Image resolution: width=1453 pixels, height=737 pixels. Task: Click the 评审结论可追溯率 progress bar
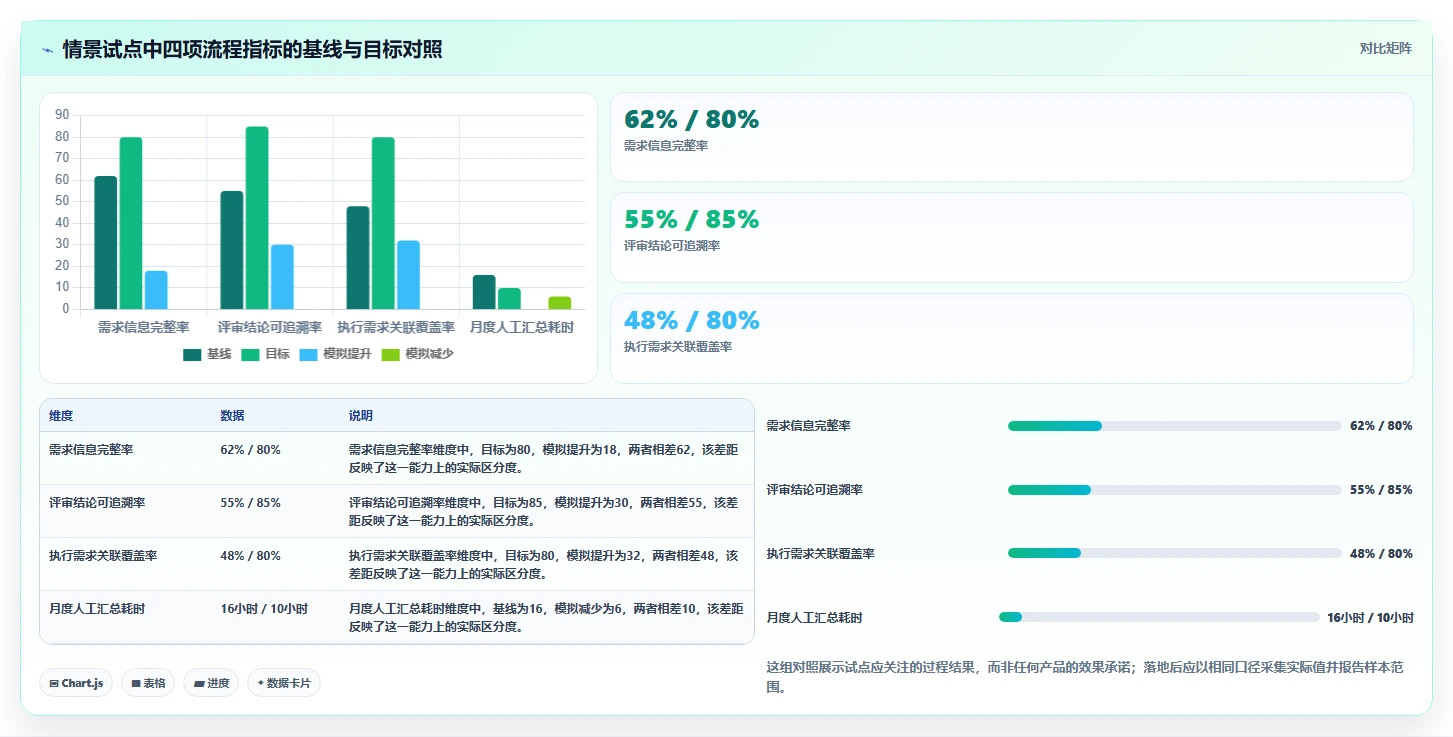coord(1174,490)
